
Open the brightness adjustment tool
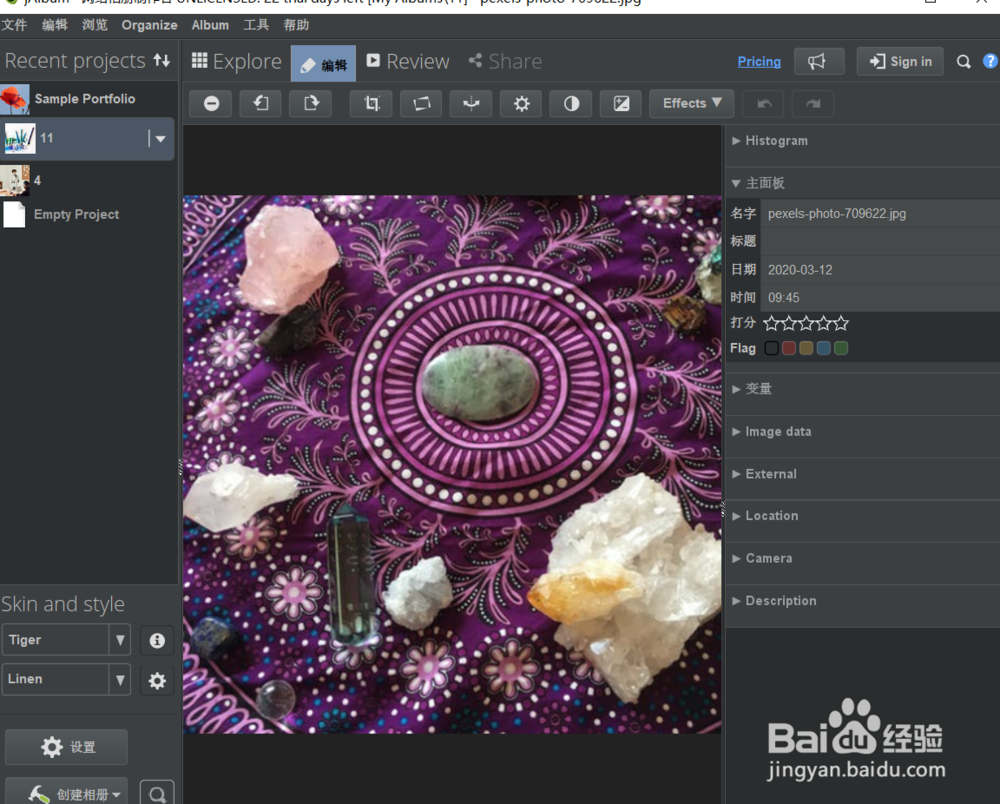[521, 103]
